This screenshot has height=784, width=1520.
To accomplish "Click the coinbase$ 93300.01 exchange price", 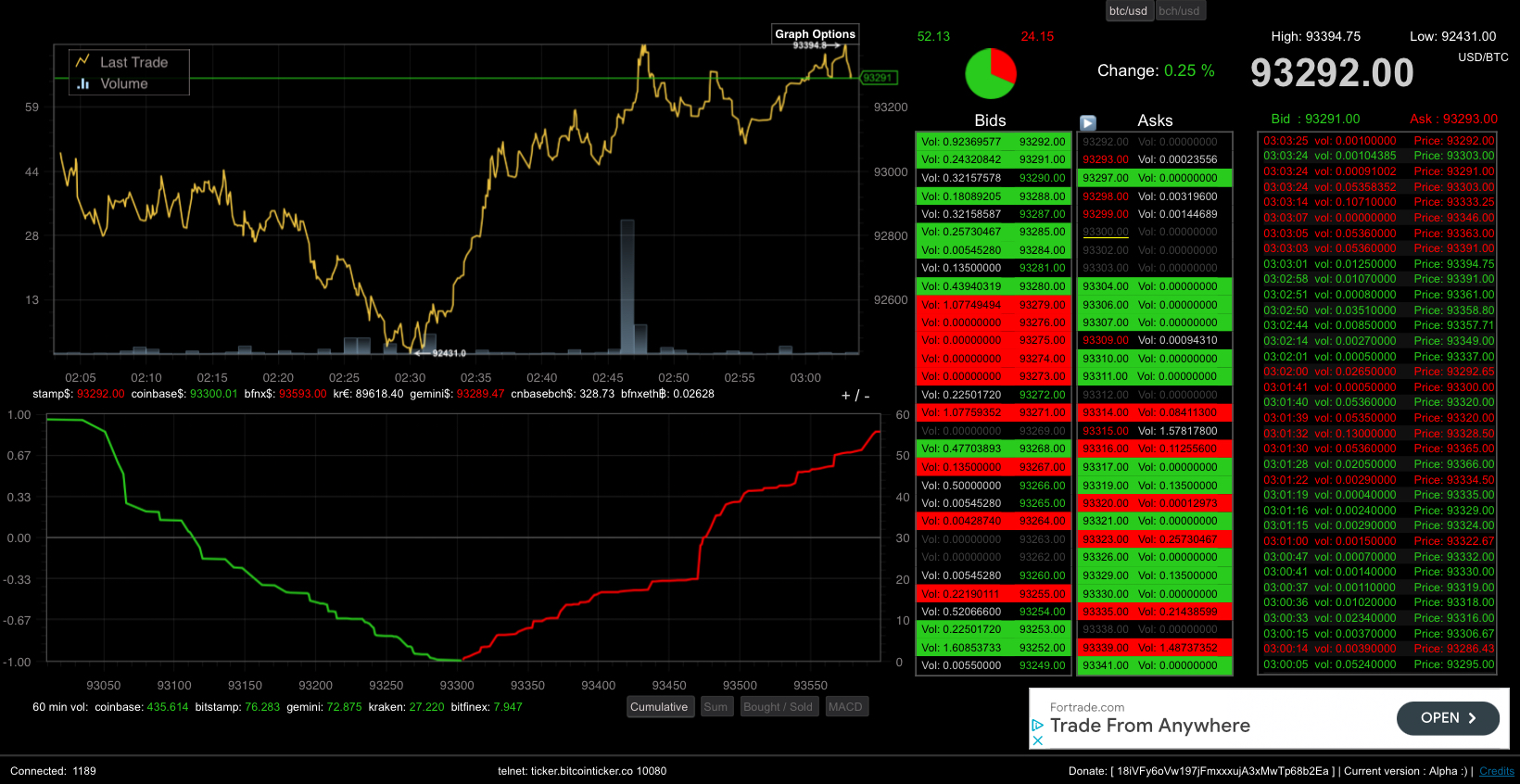I will click(184, 394).
